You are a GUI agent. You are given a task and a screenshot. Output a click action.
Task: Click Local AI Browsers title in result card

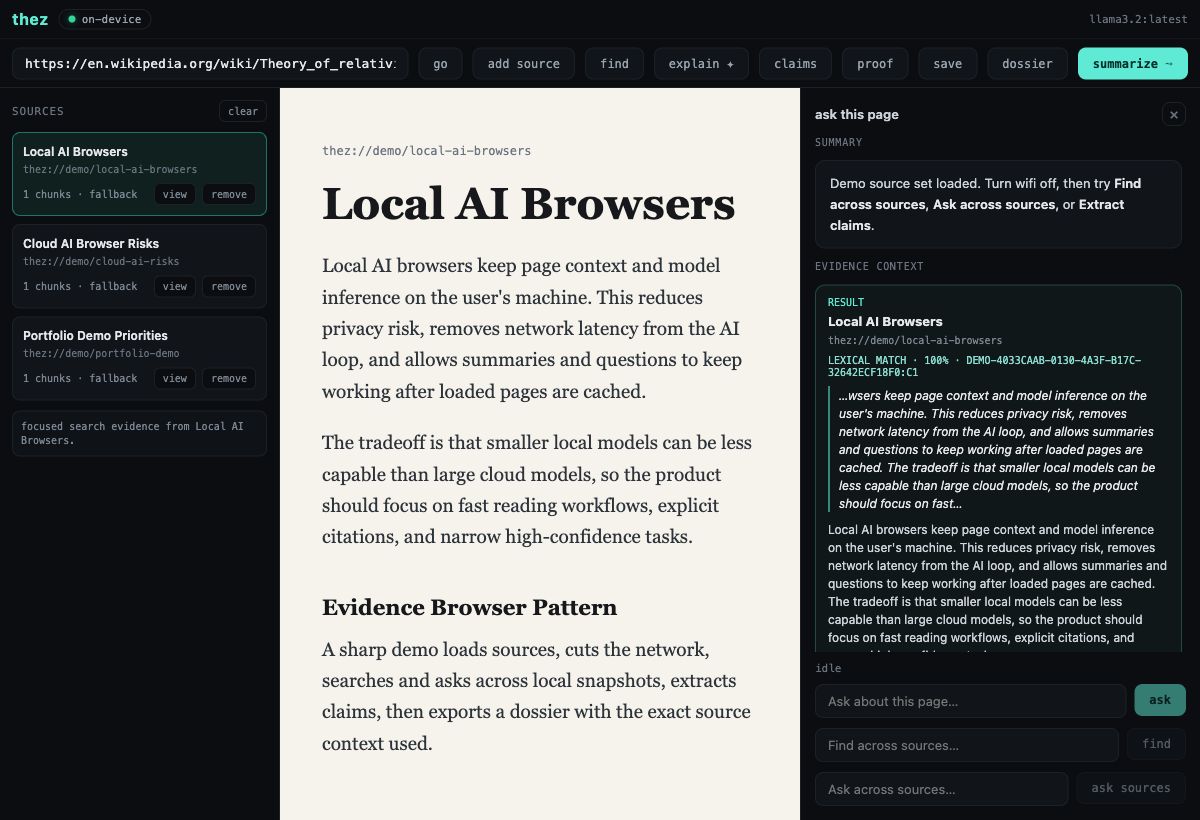[885, 321]
